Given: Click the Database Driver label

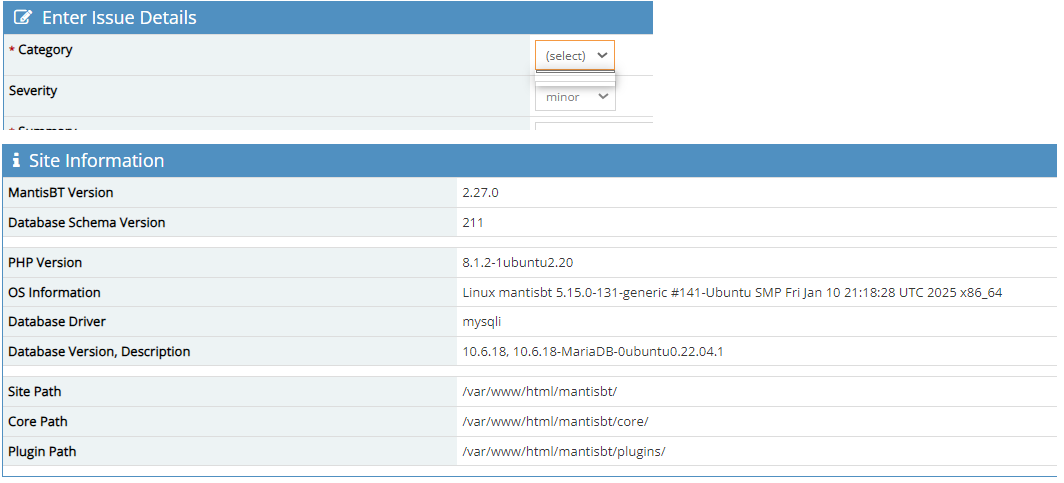Looking at the screenshot, I should click(57, 322).
